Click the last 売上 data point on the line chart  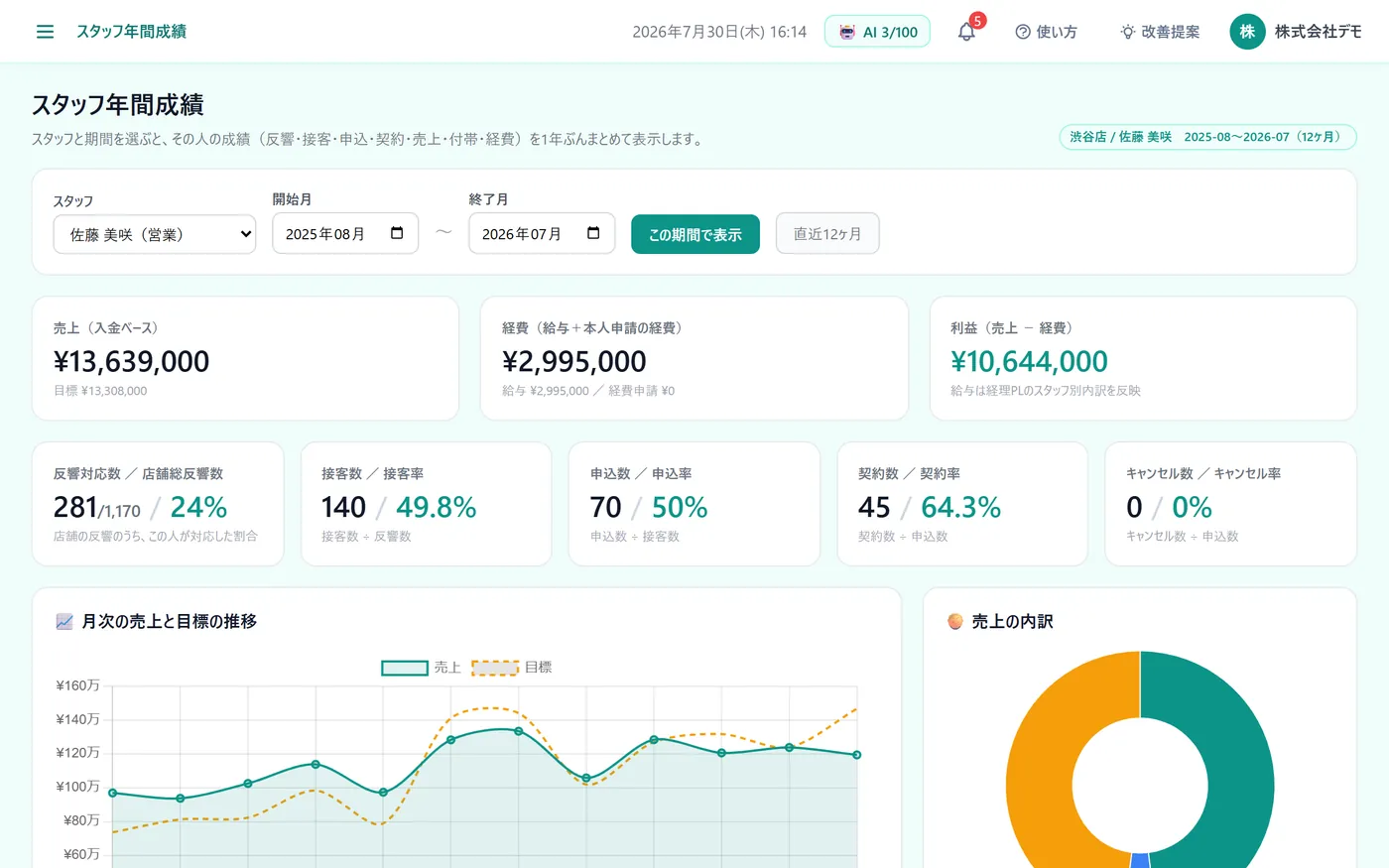(857, 755)
